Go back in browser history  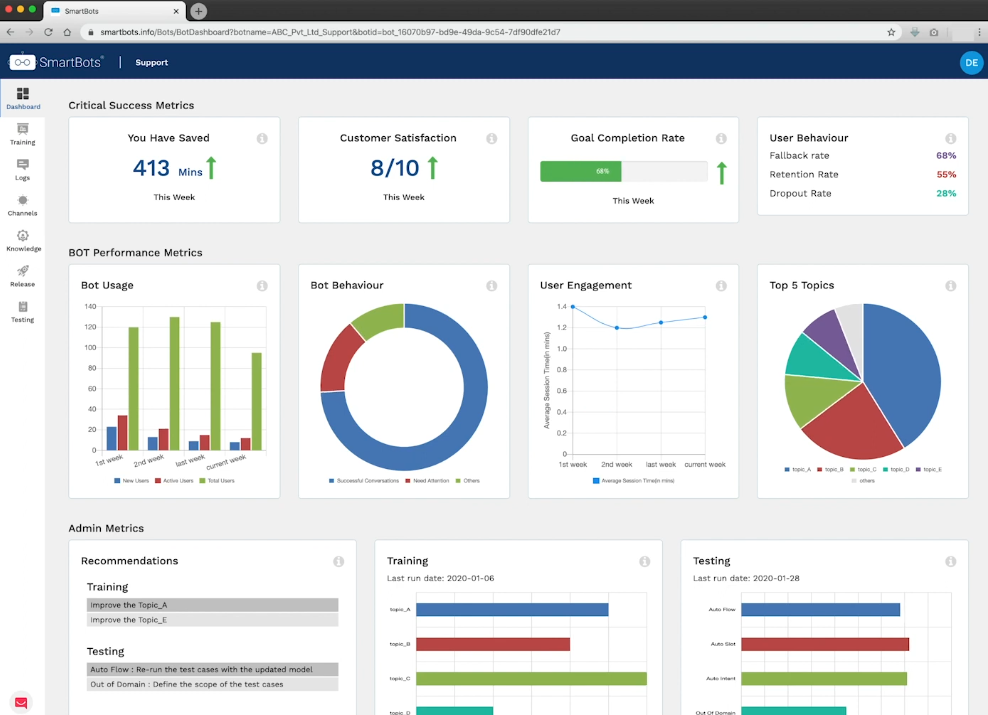click(x=10, y=32)
